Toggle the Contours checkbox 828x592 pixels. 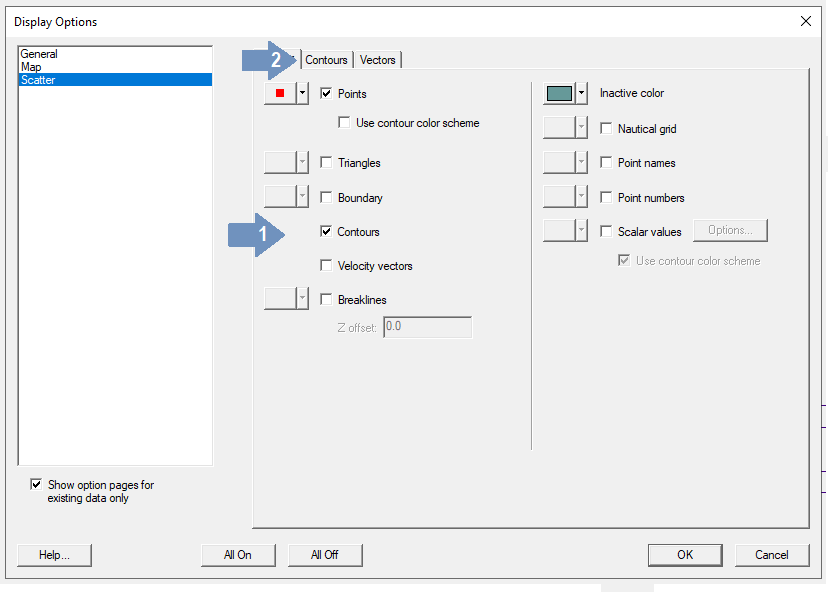point(326,231)
